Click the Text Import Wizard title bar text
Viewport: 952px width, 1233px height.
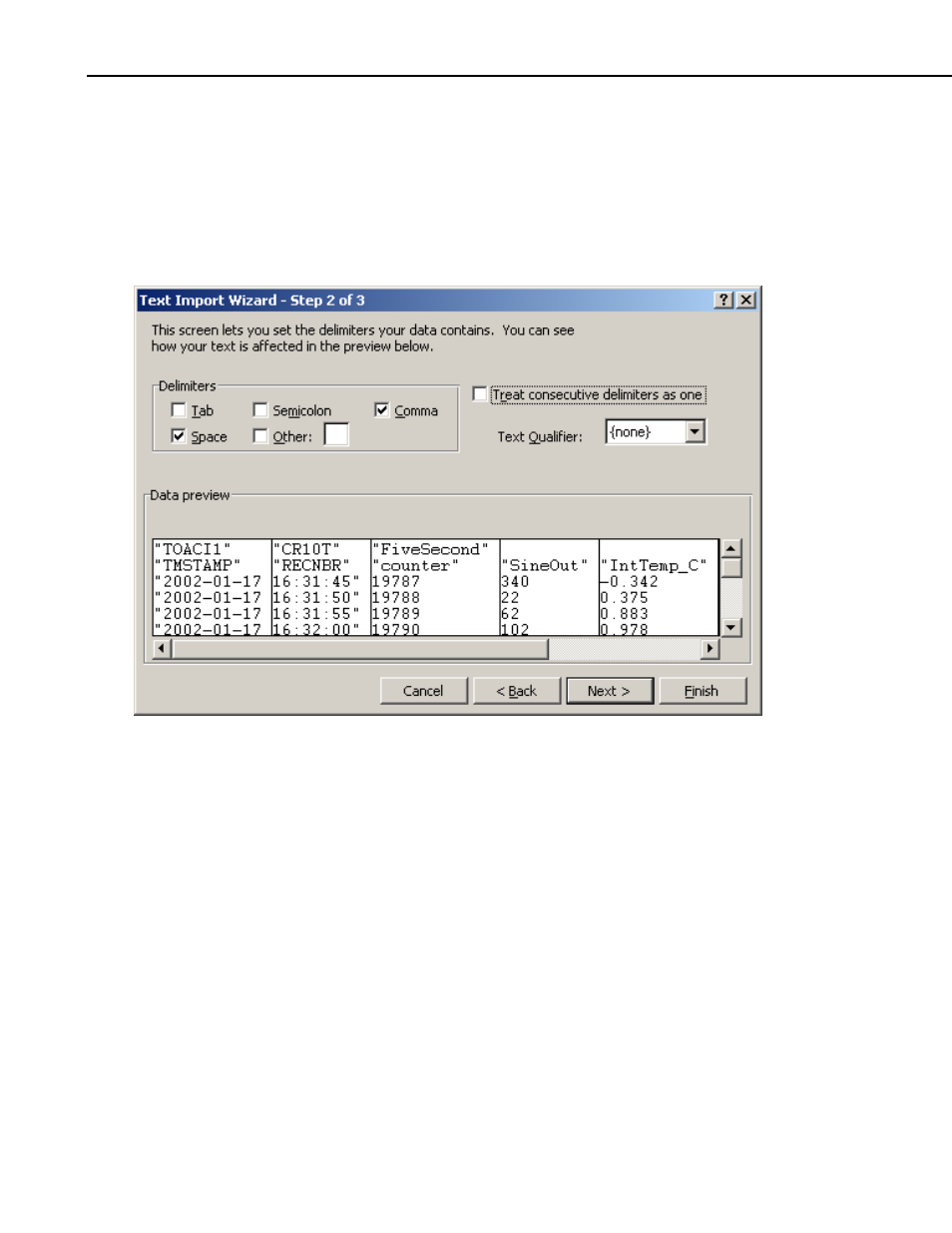[x=251, y=301]
